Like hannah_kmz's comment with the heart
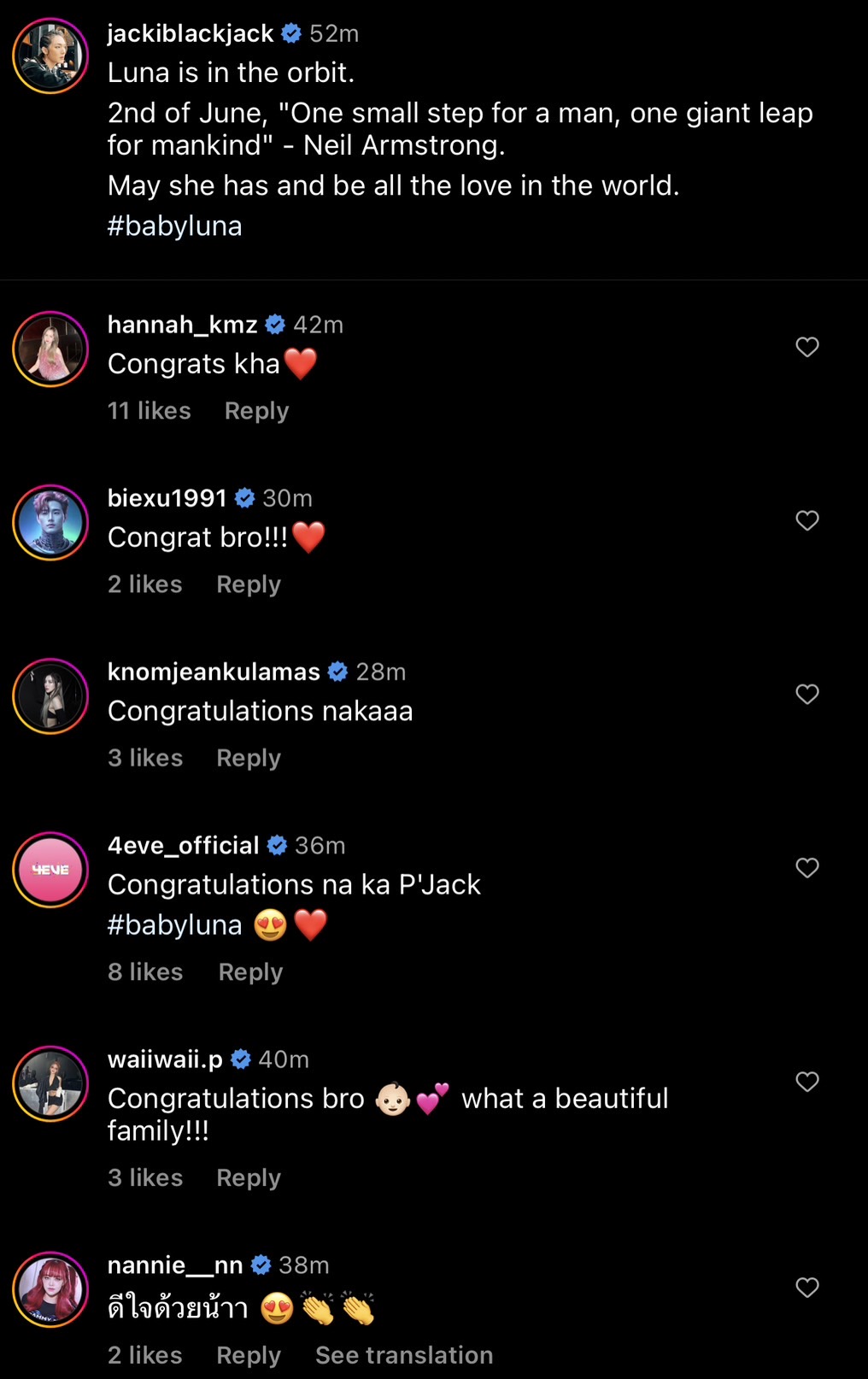 (807, 347)
